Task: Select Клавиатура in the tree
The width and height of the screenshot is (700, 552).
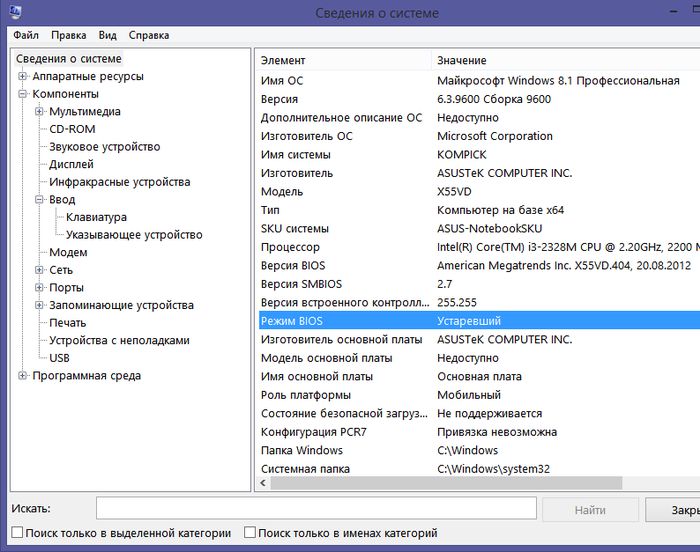Action: [x=96, y=217]
